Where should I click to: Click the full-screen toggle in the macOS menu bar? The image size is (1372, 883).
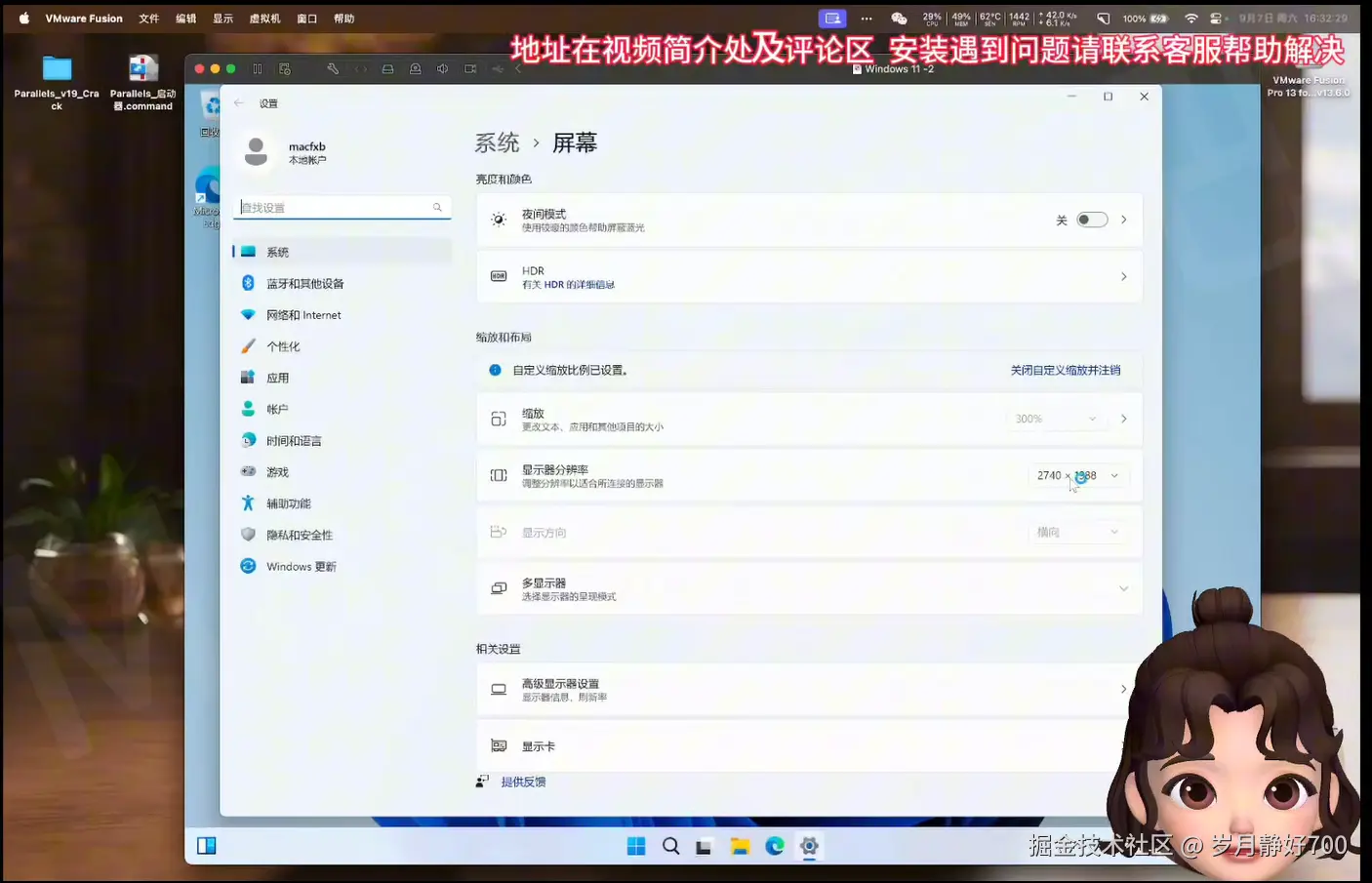point(832,18)
